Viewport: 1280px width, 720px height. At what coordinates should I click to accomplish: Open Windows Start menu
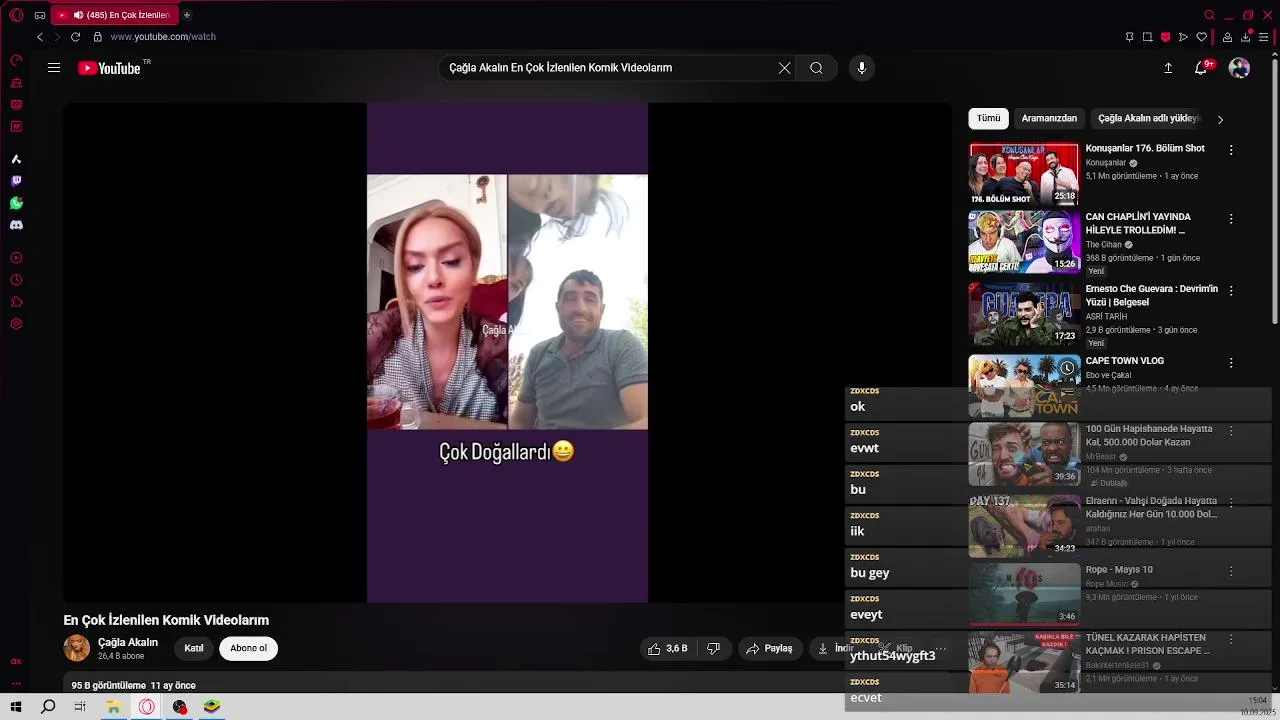[x=16, y=707]
